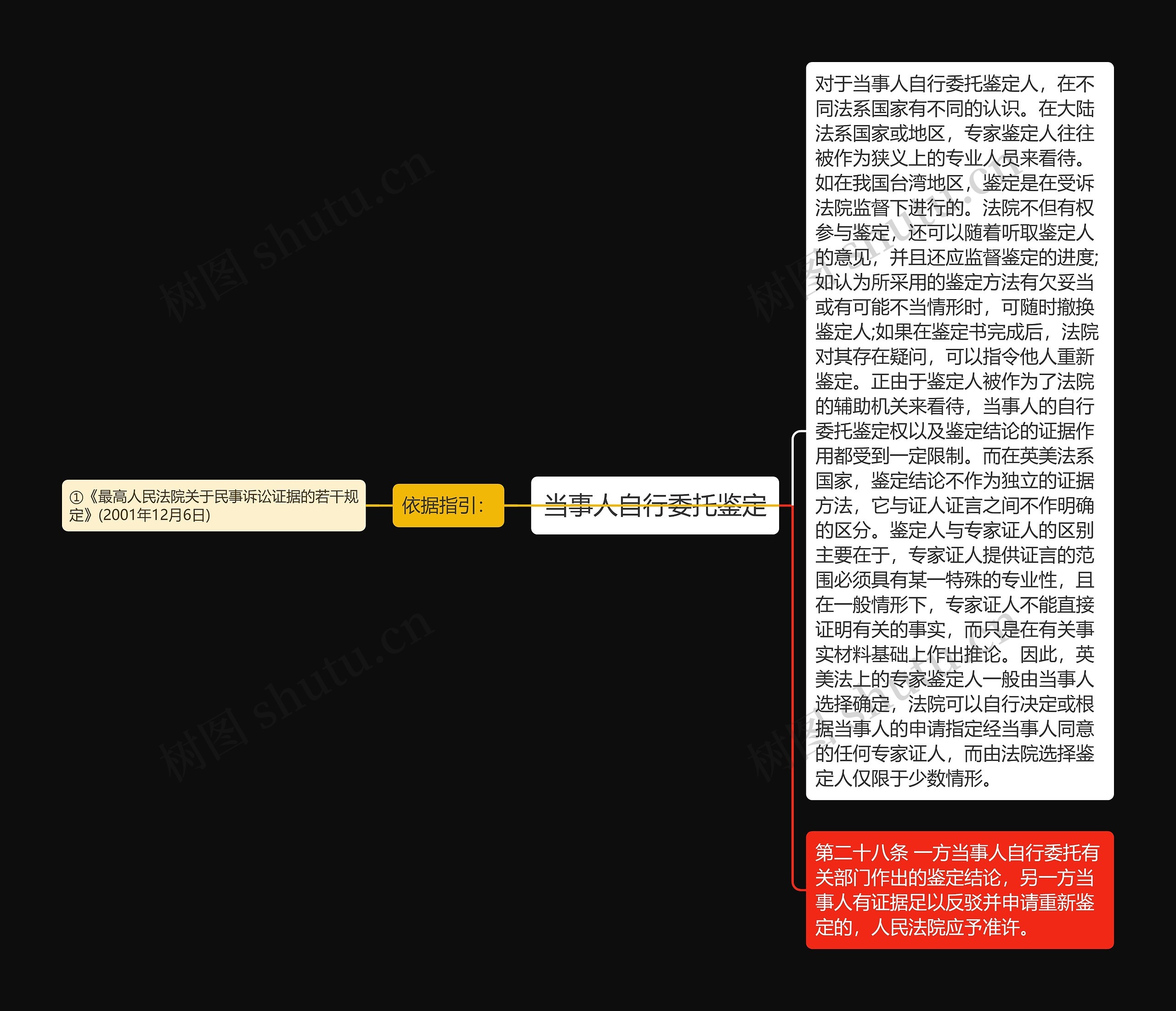
Task: Select the yellow node 依据指引:
Action: [448, 505]
